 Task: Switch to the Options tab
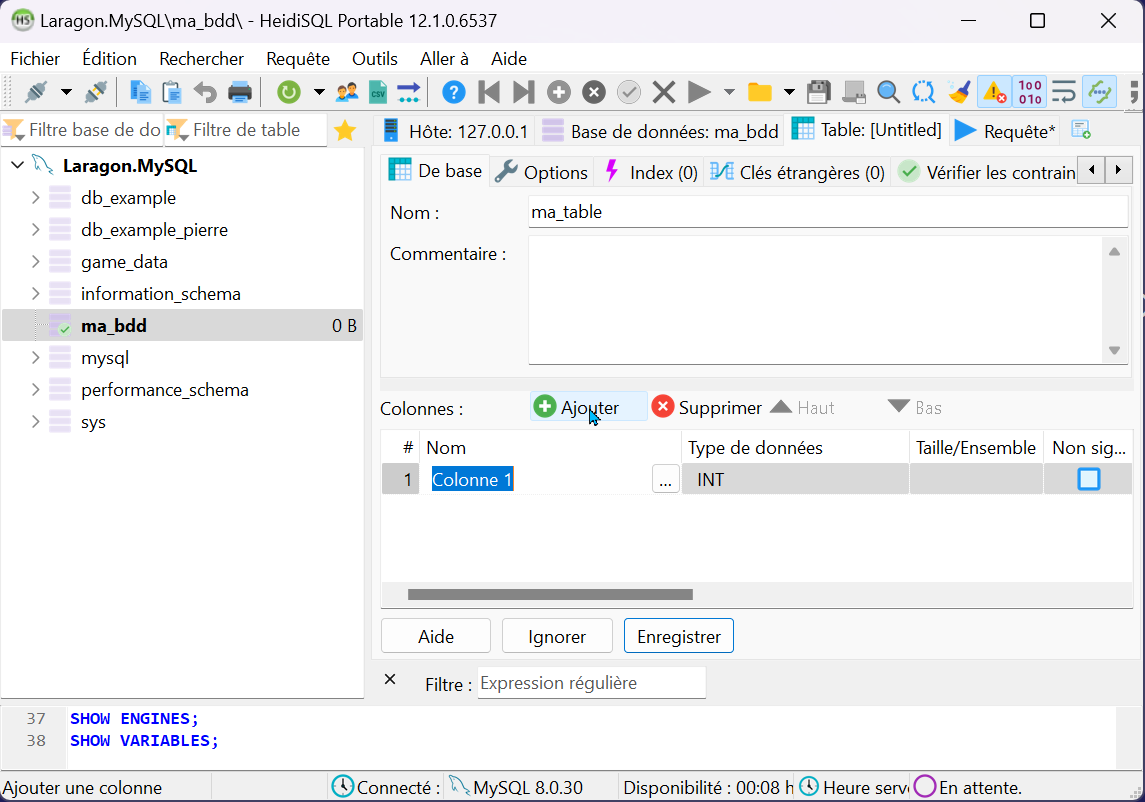[543, 172]
